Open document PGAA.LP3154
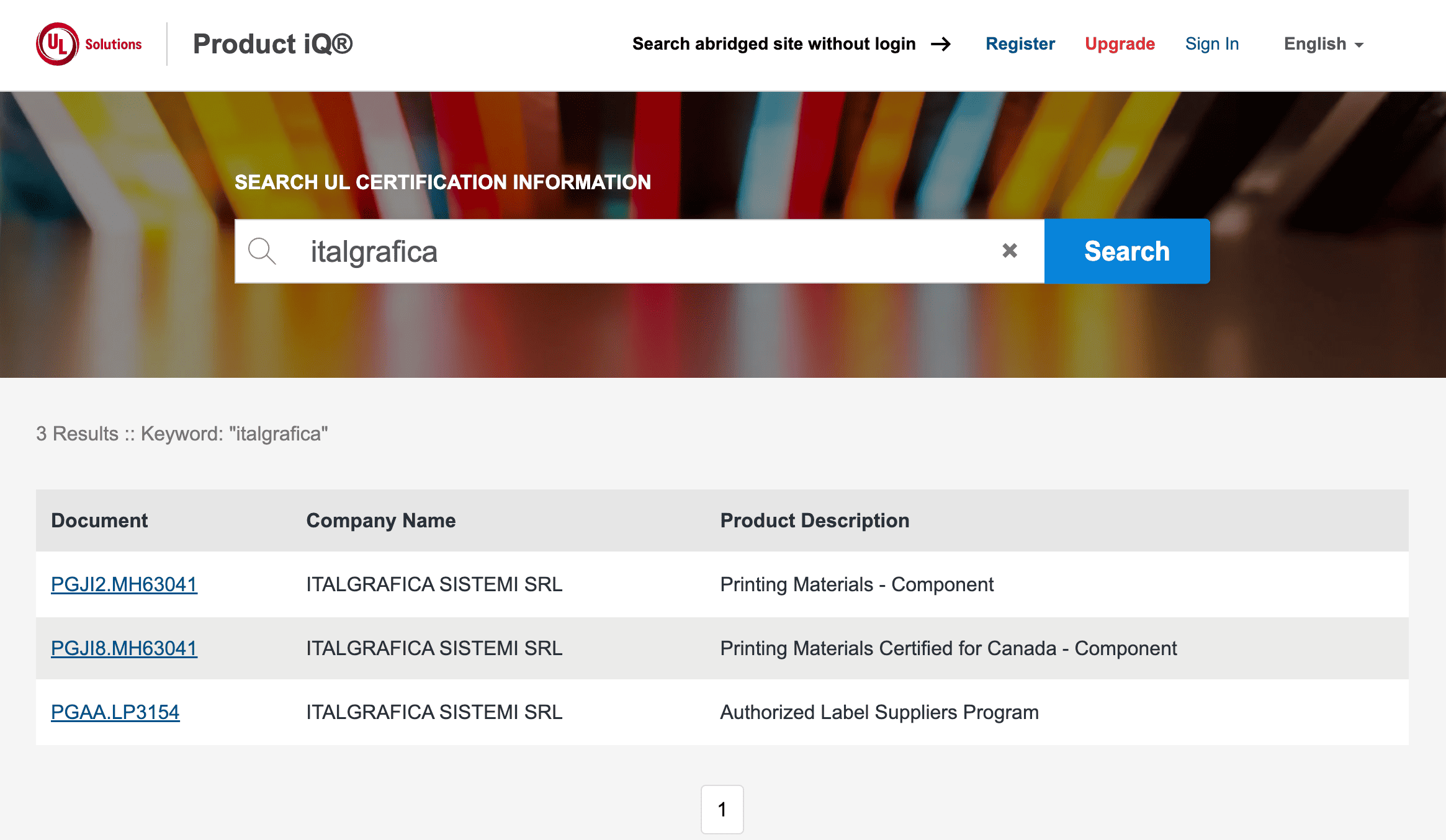 pyautogui.click(x=115, y=712)
